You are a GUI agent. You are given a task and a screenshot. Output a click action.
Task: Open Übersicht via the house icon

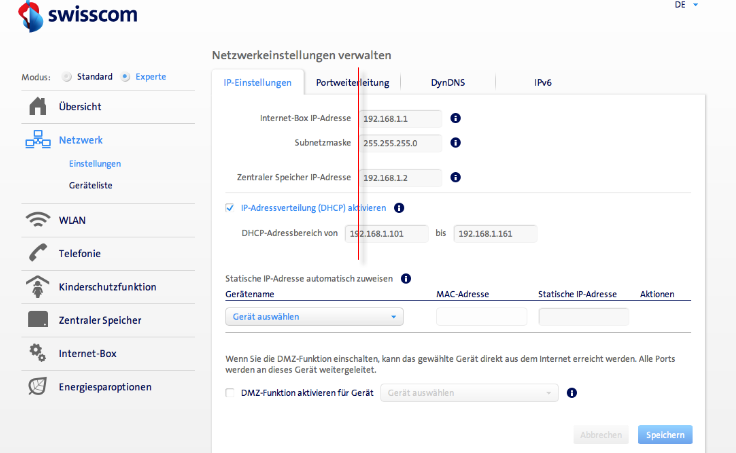(38, 106)
